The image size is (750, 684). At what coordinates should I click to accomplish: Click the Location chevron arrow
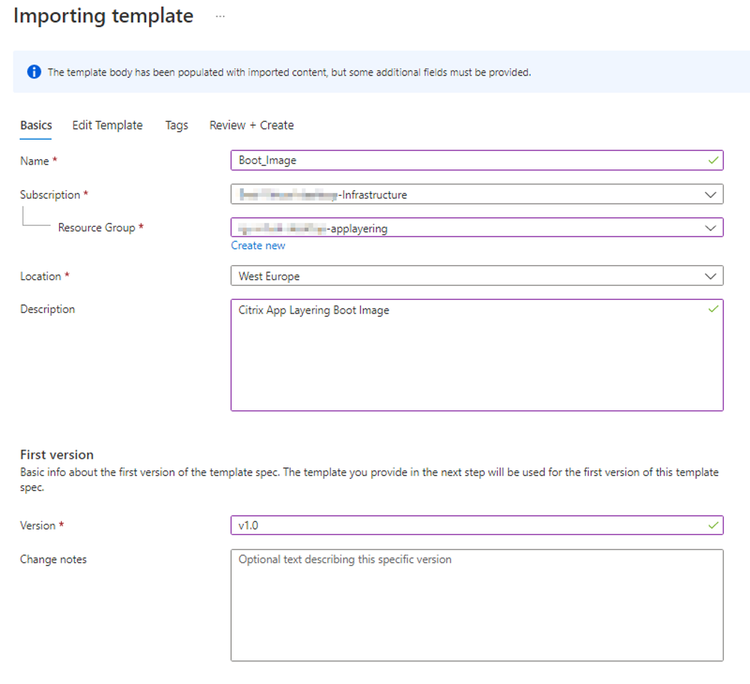pos(710,276)
